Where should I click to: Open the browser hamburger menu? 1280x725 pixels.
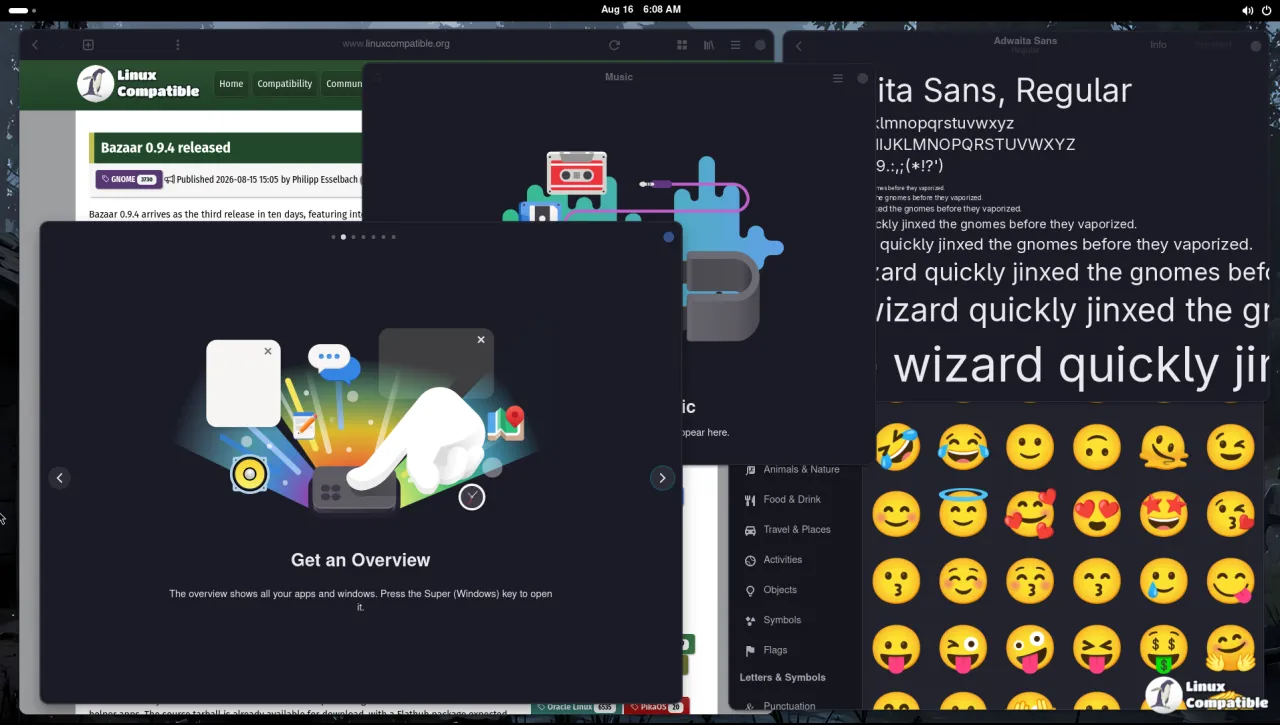[735, 45]
